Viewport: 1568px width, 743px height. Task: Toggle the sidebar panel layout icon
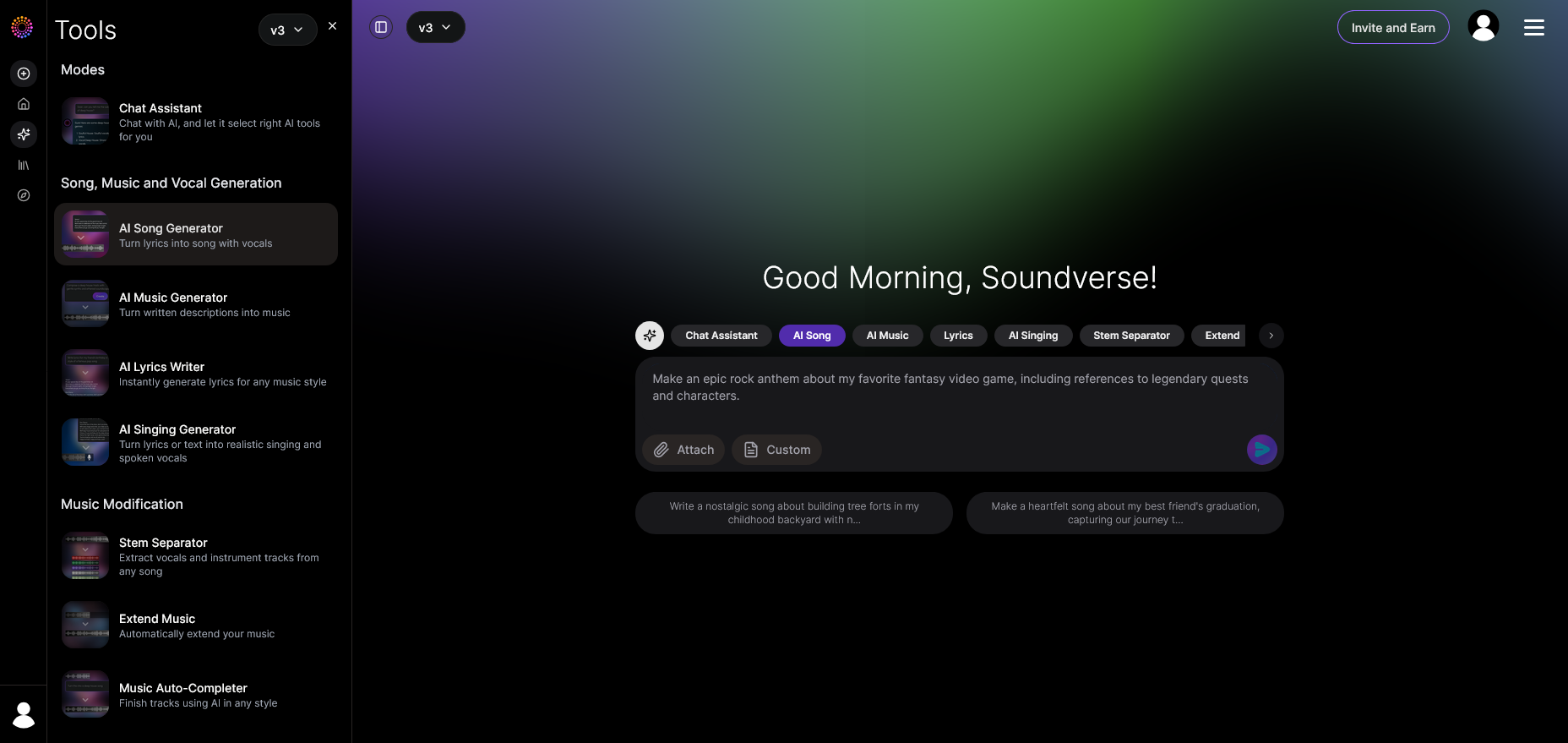coord(381,27)
